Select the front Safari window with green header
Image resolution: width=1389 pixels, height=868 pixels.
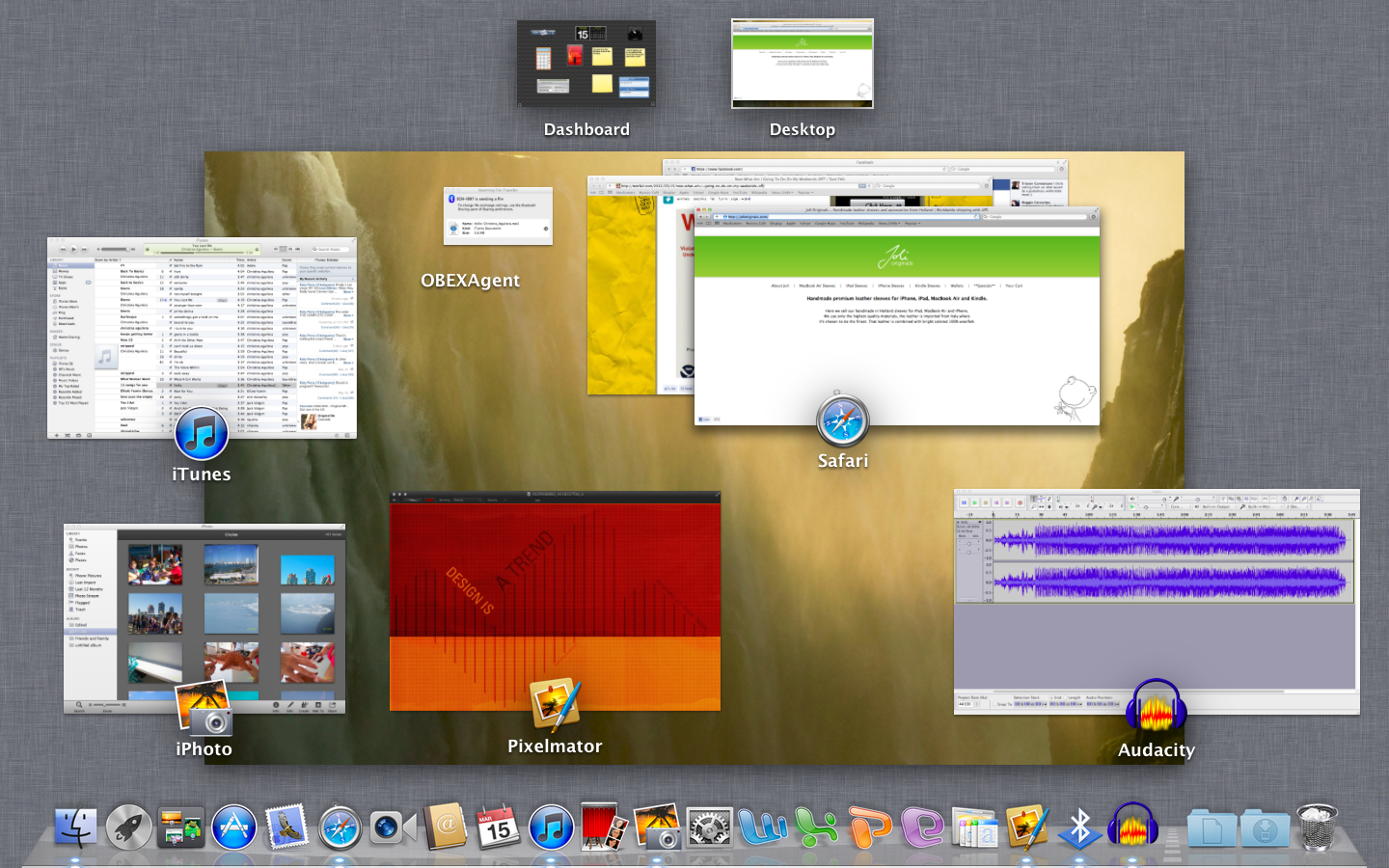pyautogui.click(x=897, y=318)
